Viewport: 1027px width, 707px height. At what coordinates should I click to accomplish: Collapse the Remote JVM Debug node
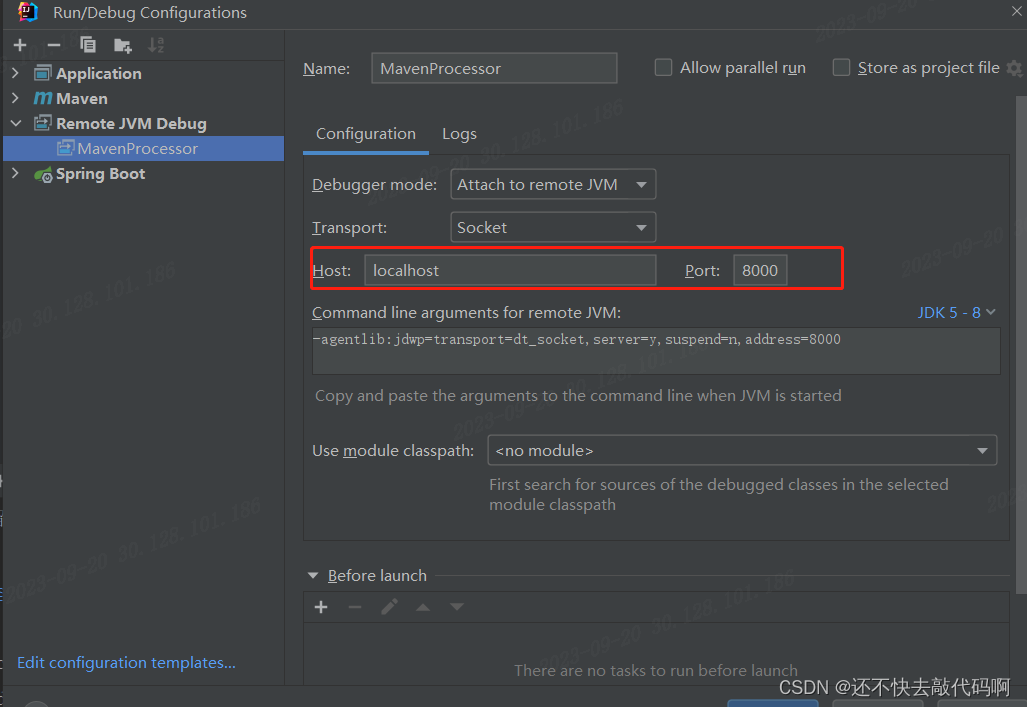click(x=16, y=123)
